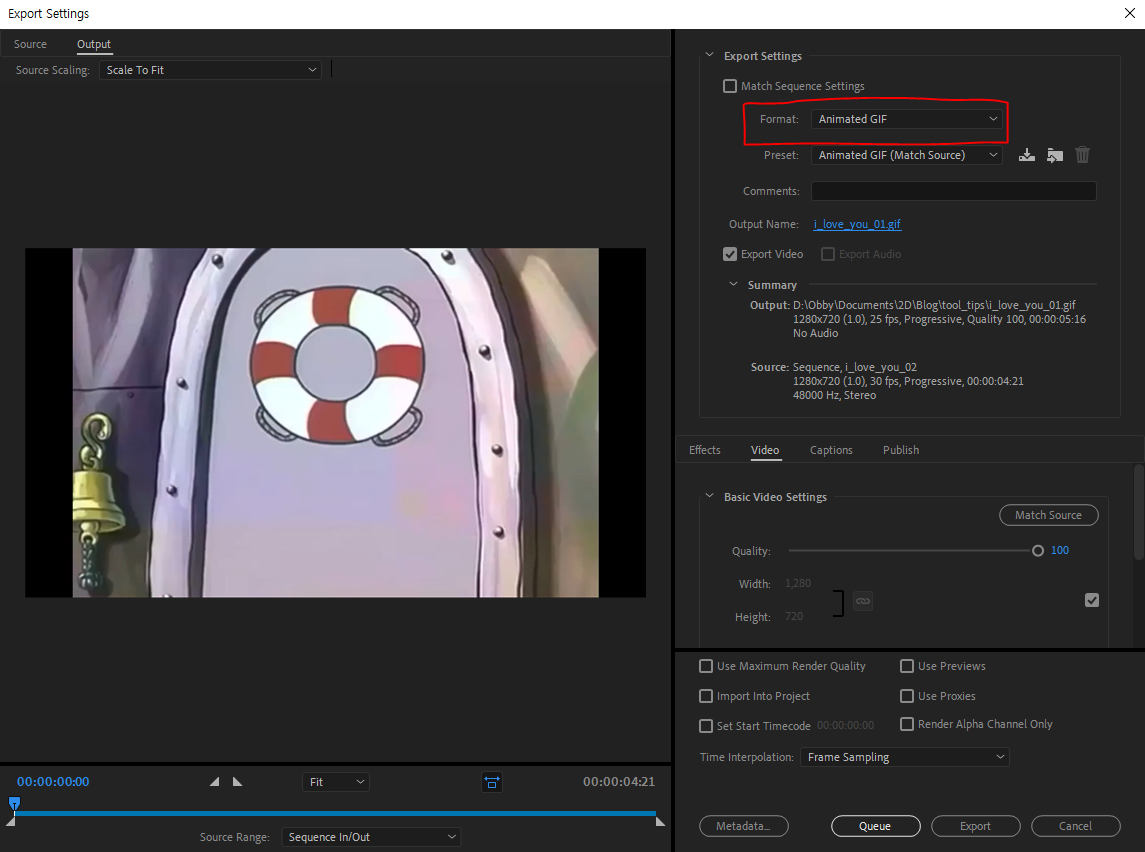
Task: Click the timeline out-point handle
Action: 660,822
